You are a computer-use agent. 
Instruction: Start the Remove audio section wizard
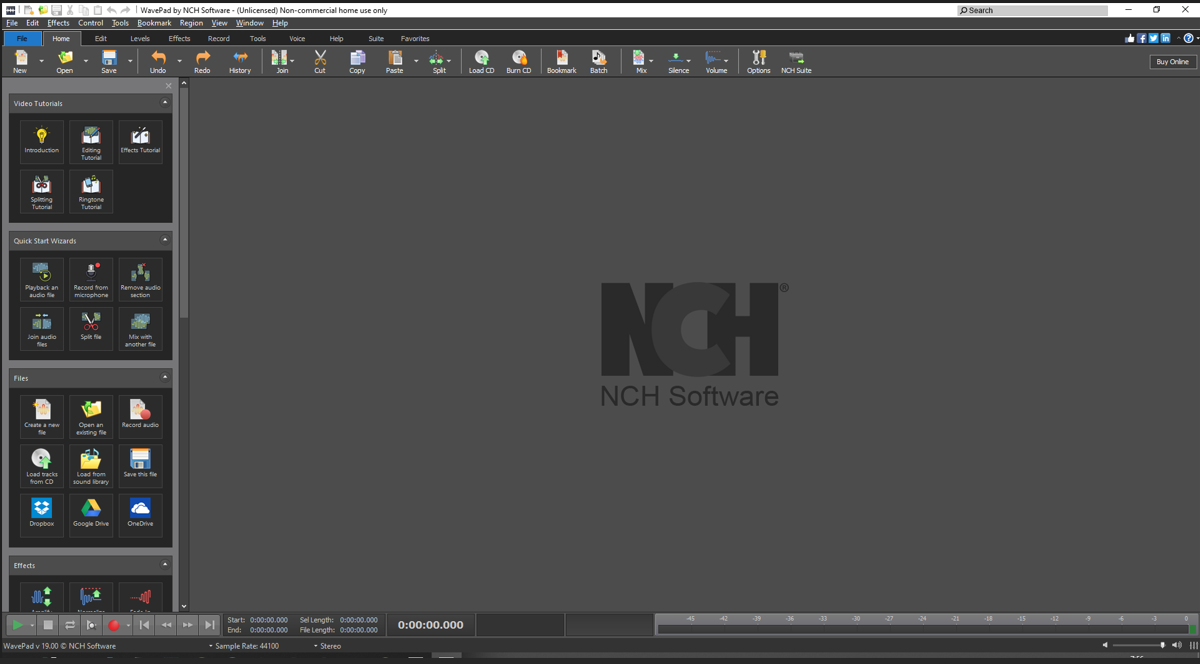[140, 279]
